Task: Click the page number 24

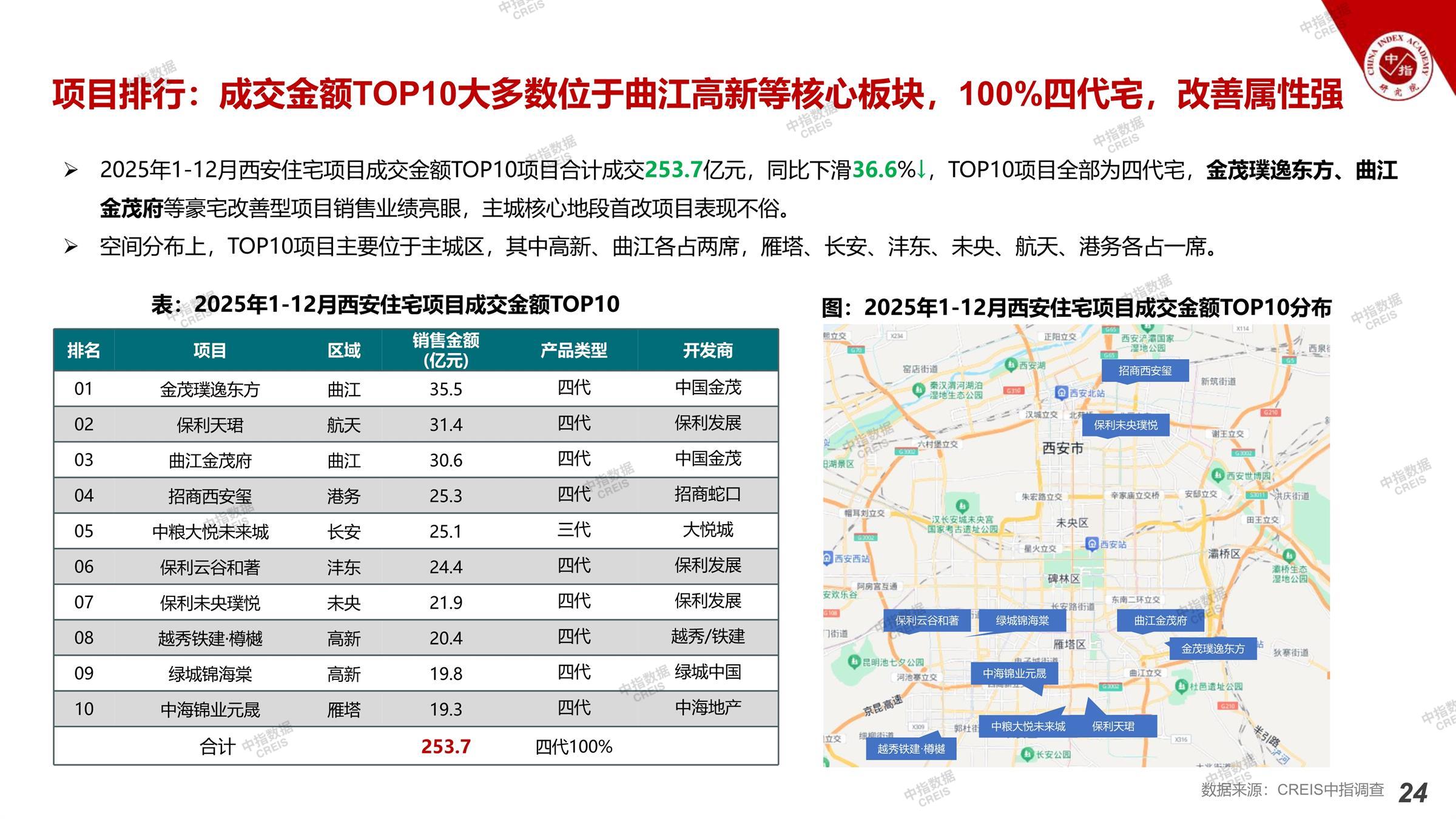Action: pyautogui.click(x=1413, y=792)
